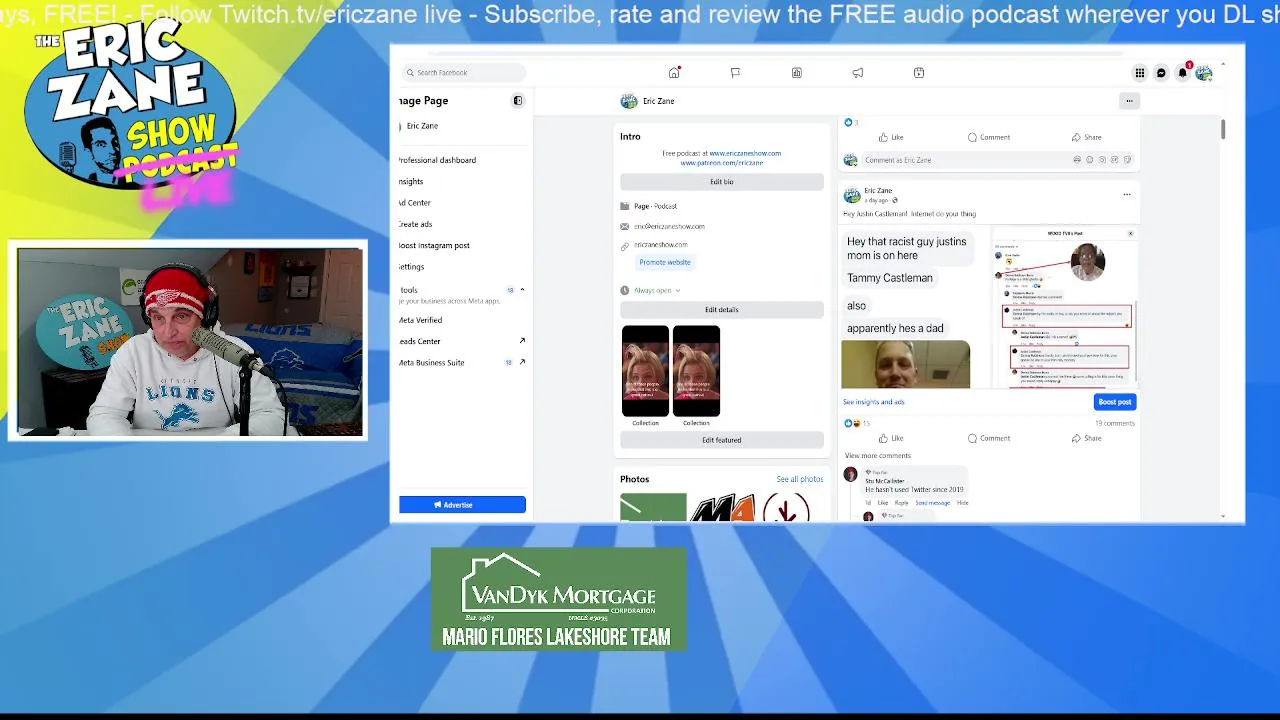Viewport: 1280px width, 720px height.
Task: Open the Pages flag icon in top bar
Action: pos(735,73)
